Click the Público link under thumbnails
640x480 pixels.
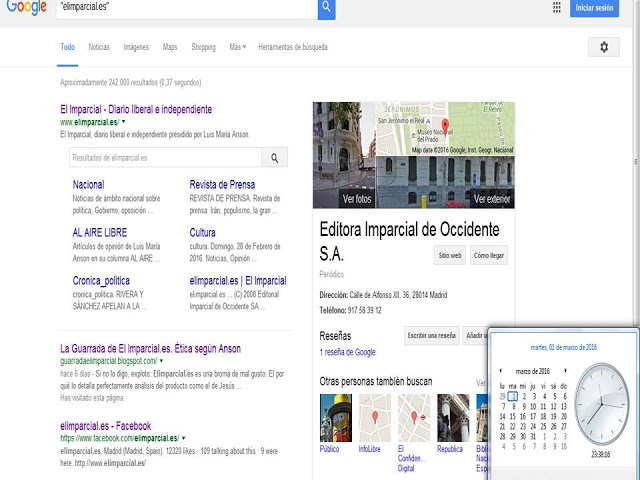pyautogui.click(x=329, y=449)
